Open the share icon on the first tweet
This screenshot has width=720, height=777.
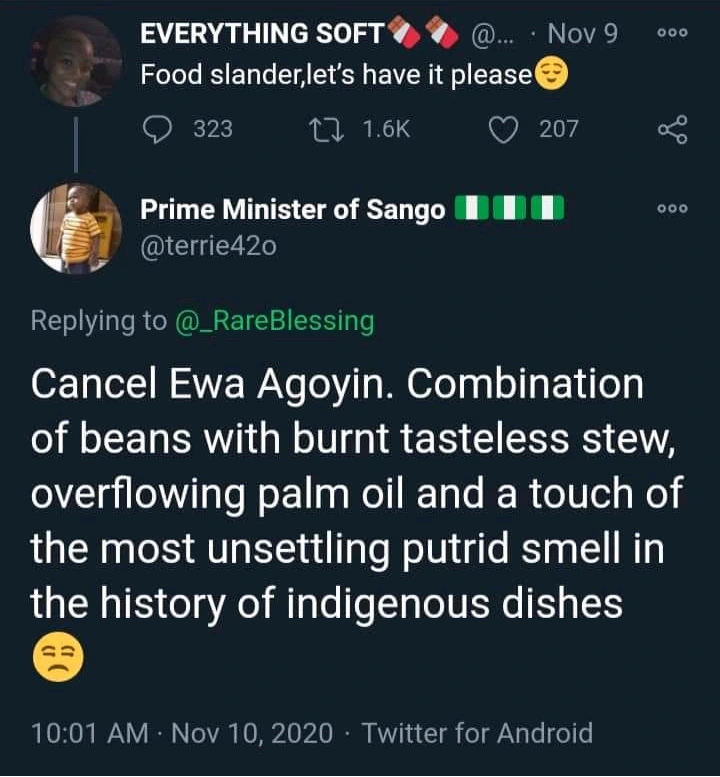[672, 129]
